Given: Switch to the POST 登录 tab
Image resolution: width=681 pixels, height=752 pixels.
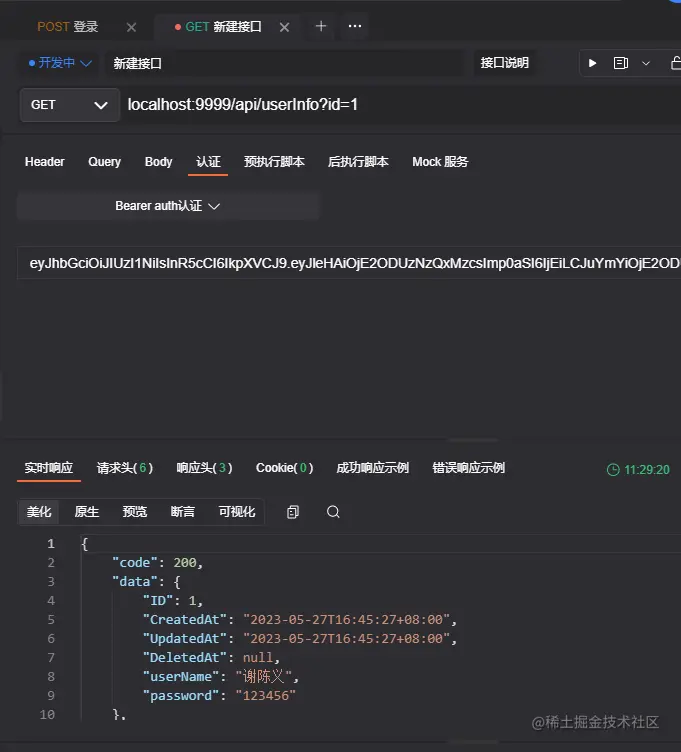Looking at the screenshot, I should coord(68,27).
